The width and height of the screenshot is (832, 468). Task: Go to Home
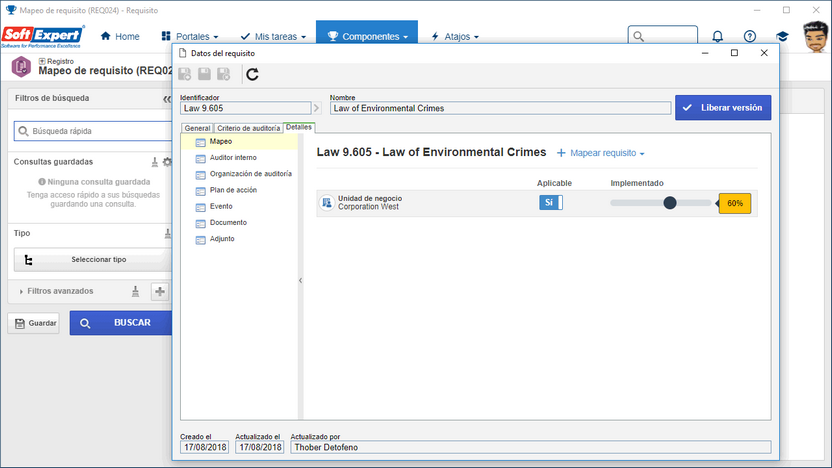pyautogui.click(x=120, y=36)
